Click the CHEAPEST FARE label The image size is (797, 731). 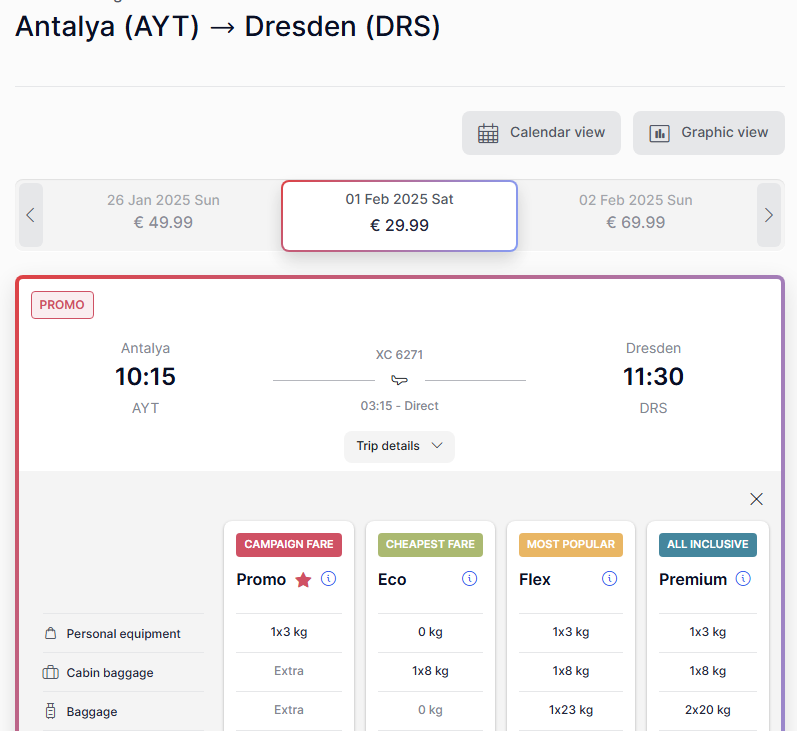[430, 544]
